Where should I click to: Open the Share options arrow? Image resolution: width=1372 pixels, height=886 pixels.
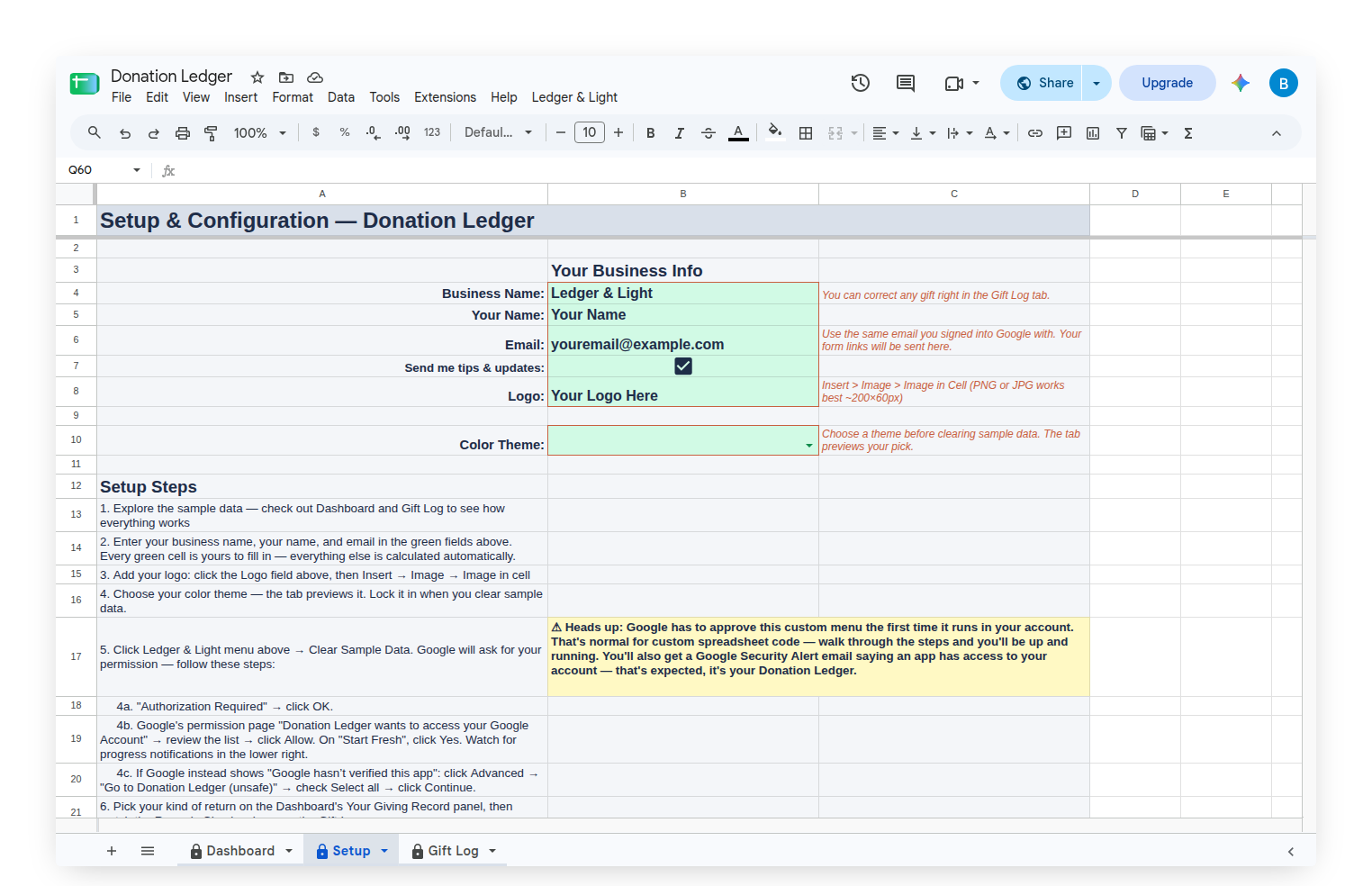pyautogui.click(x=1097, y=83)
